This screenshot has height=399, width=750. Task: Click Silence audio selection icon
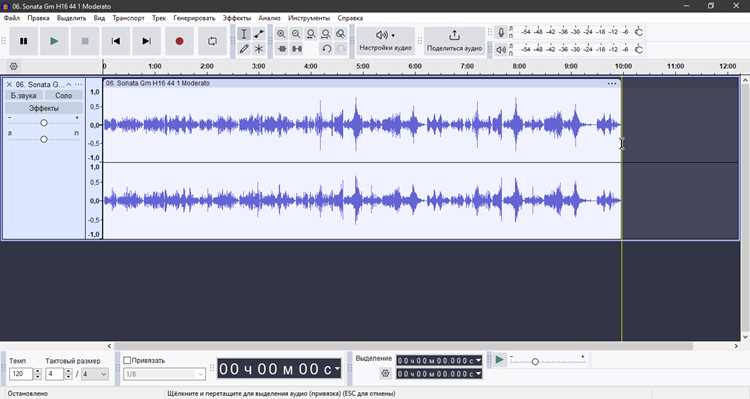pos(297,49)
